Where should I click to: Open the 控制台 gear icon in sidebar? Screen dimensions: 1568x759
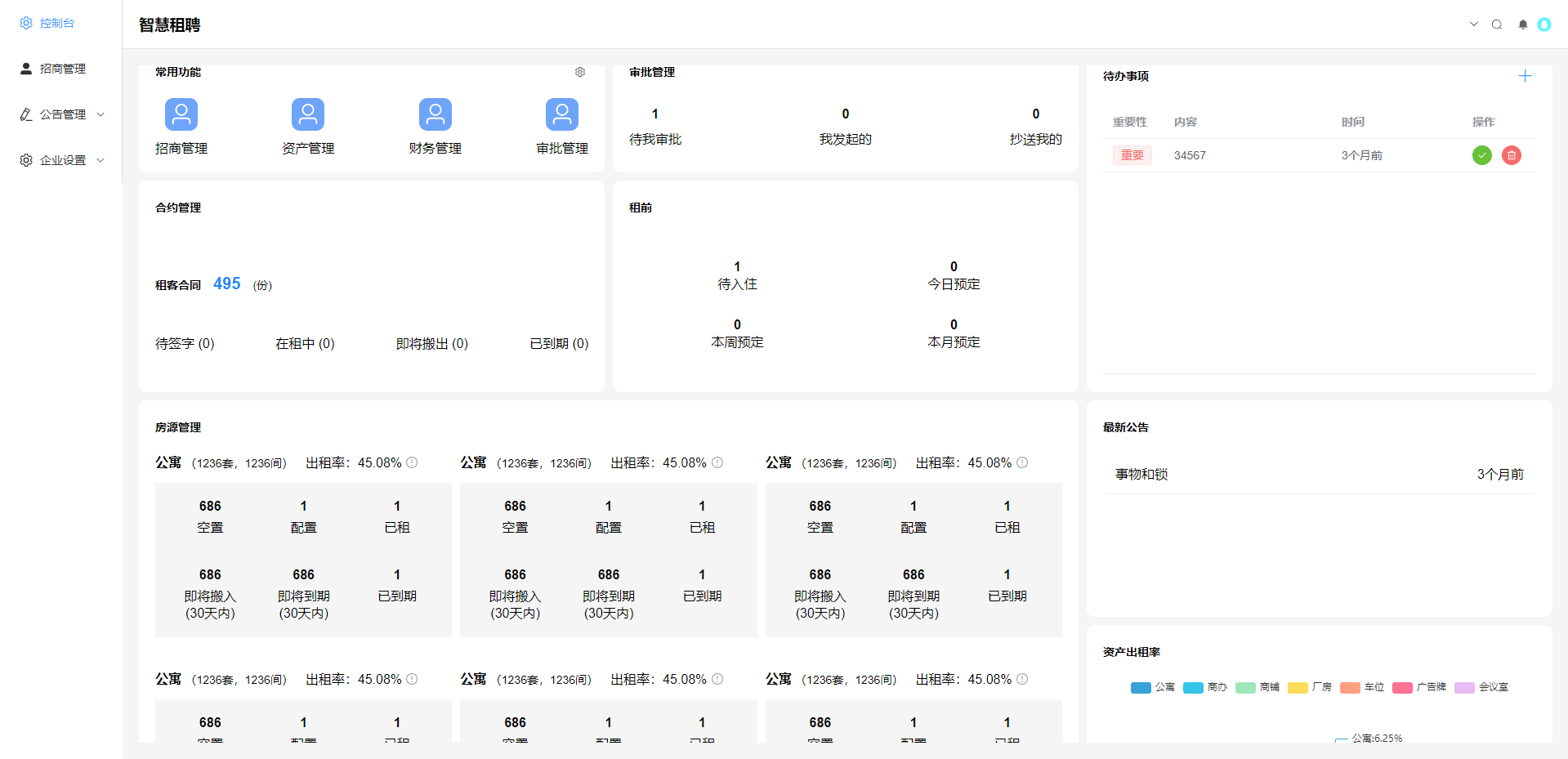(26, 23)
